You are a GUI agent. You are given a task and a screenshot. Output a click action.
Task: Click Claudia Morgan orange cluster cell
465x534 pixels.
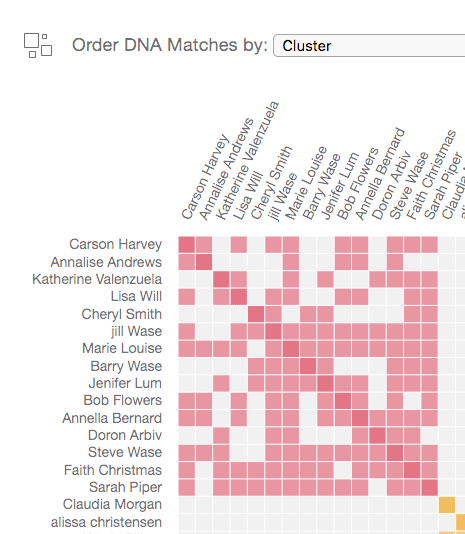[x=447, y=505]
